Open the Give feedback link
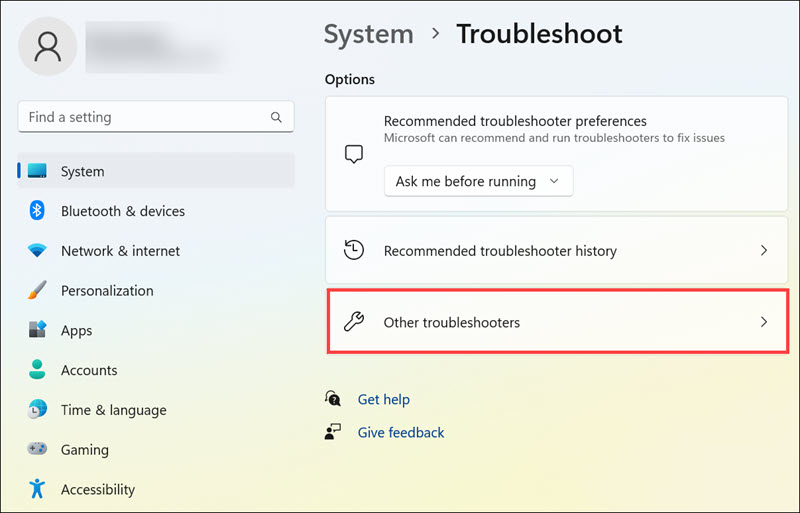Viewport: 800px width, 513px height. (401, 432)
